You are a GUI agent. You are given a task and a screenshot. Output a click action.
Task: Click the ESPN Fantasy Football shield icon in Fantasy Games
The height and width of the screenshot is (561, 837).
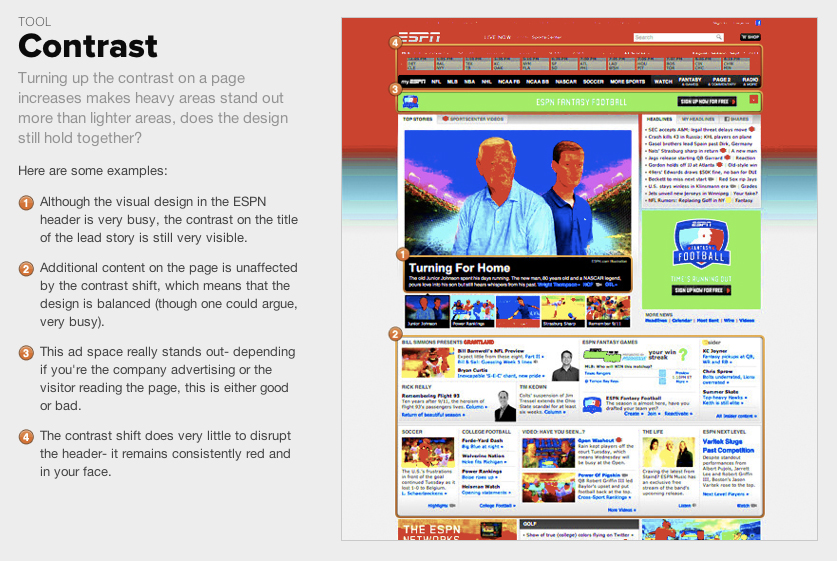point(591,405)
